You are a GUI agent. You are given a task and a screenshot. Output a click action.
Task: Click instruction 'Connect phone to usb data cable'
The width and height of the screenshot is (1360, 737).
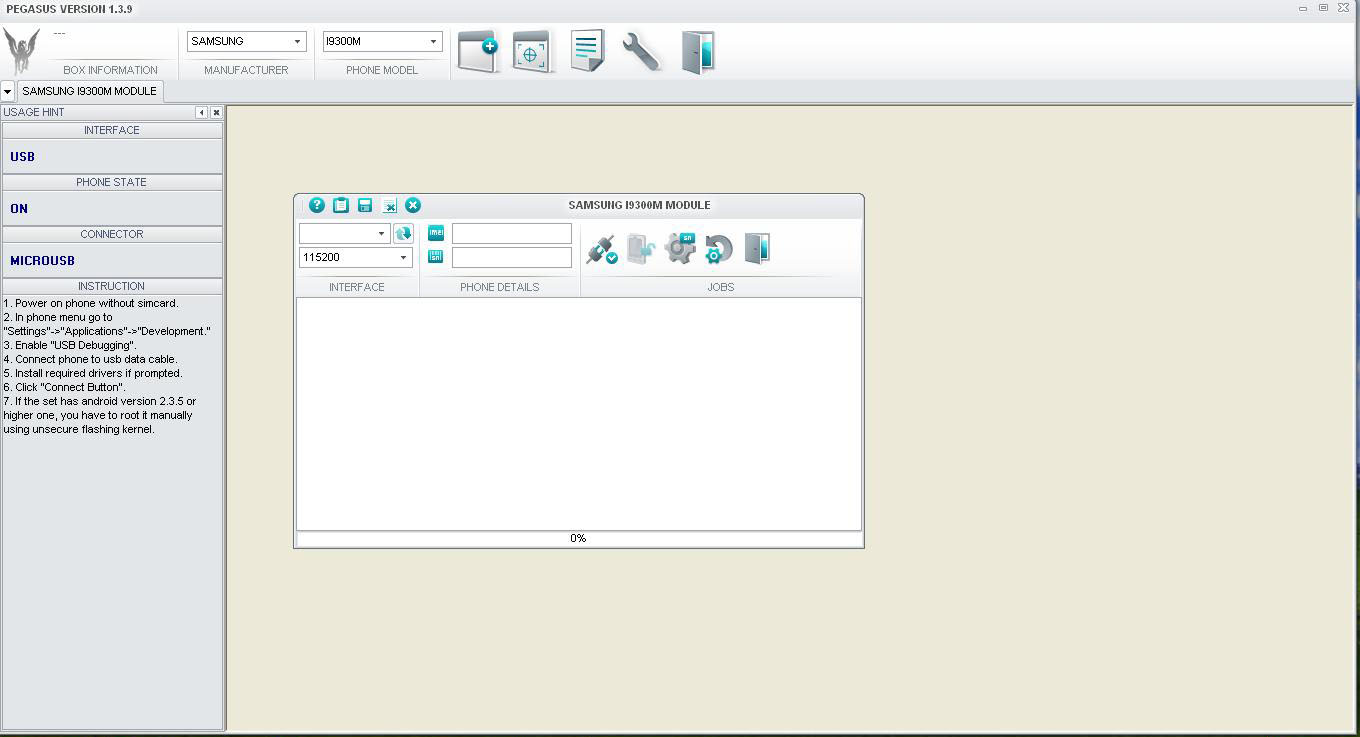tap(90, 359)
